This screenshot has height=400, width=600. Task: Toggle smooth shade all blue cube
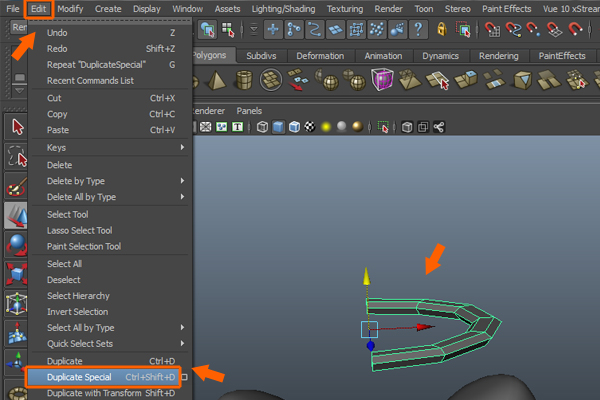pos(278,127)
